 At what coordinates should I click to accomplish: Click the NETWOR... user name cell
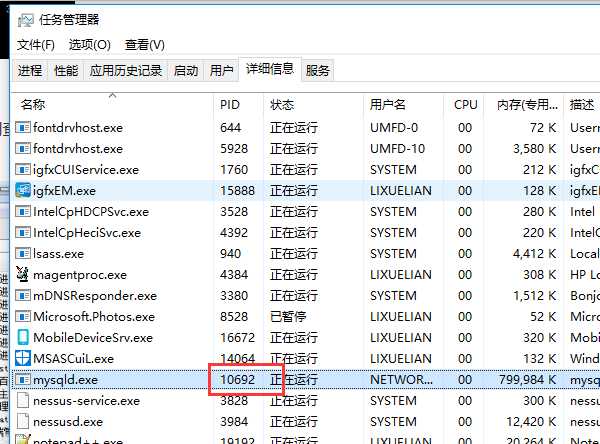[x=401, y=380]
